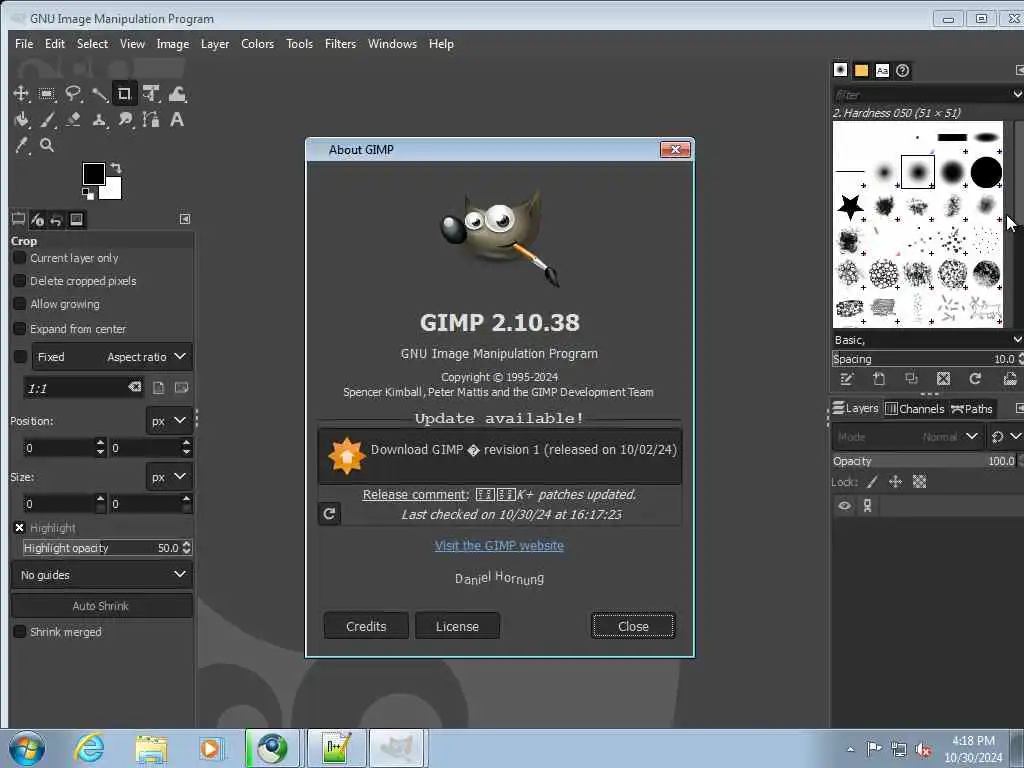Select the Eraser tool

73,120
